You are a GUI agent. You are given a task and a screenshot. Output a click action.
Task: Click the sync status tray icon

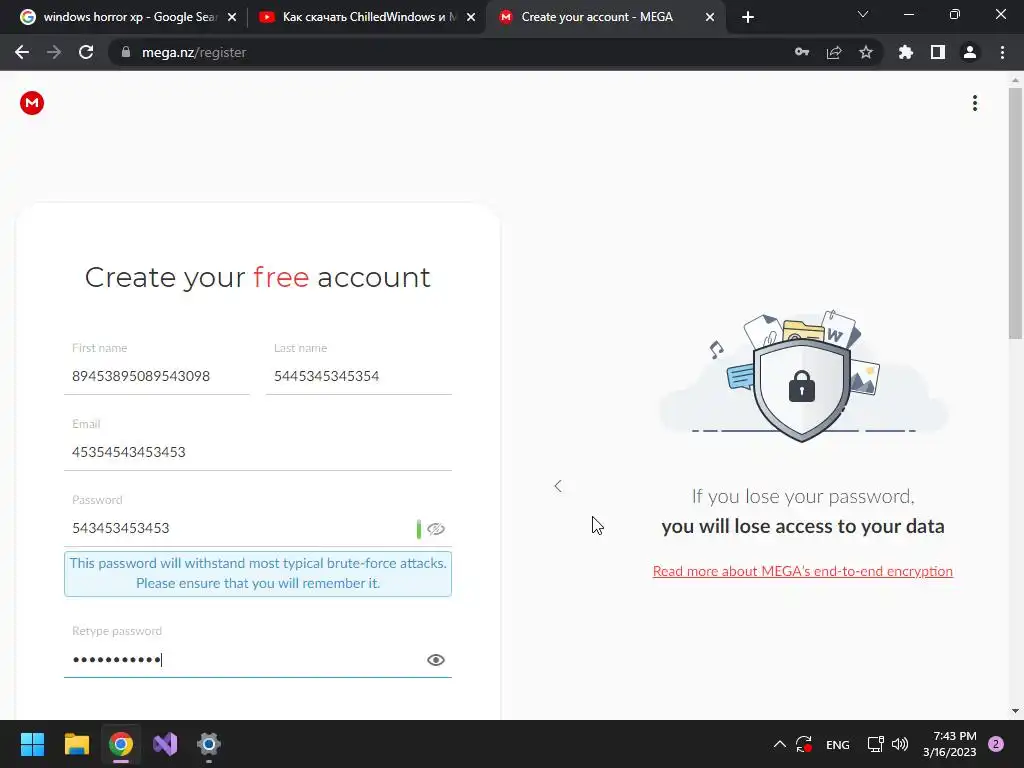point(804,744)
